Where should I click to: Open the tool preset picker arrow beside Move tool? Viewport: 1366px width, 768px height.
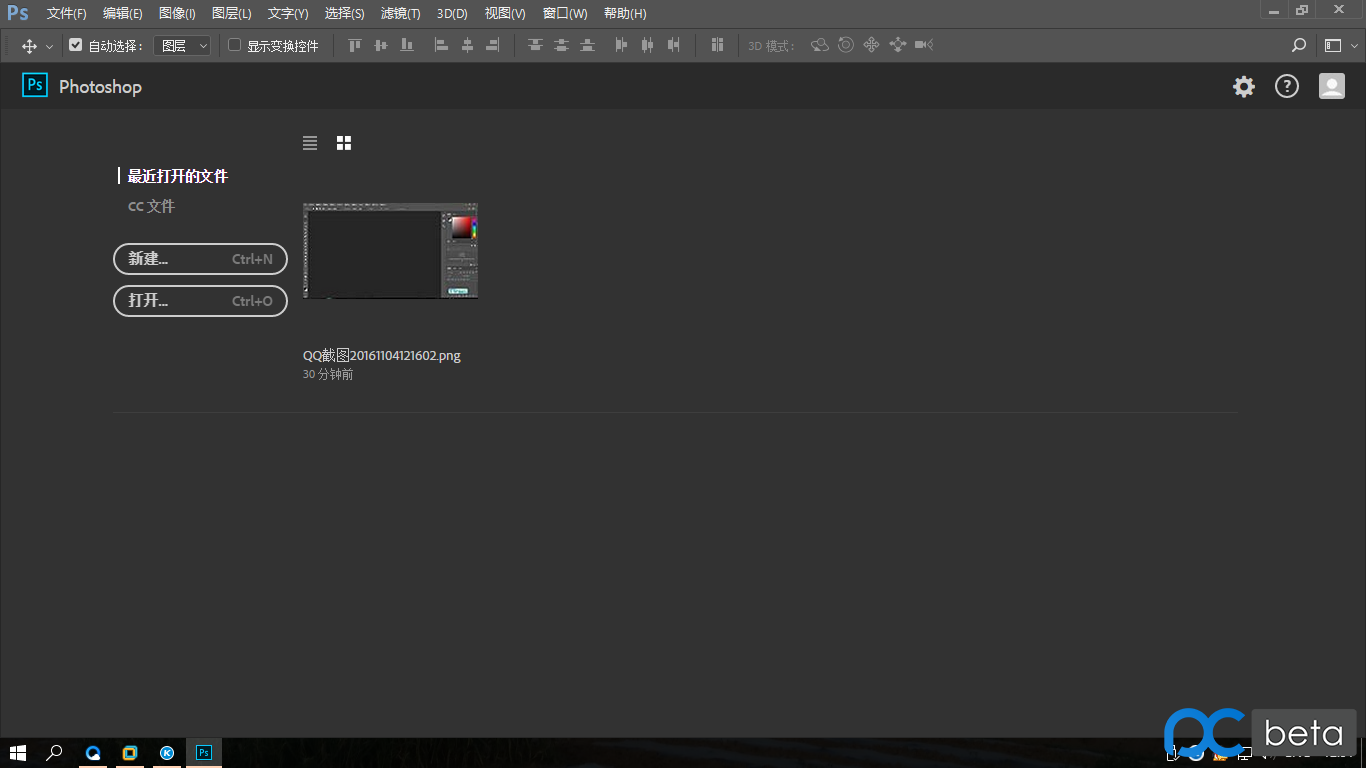[x=49, y=46]
